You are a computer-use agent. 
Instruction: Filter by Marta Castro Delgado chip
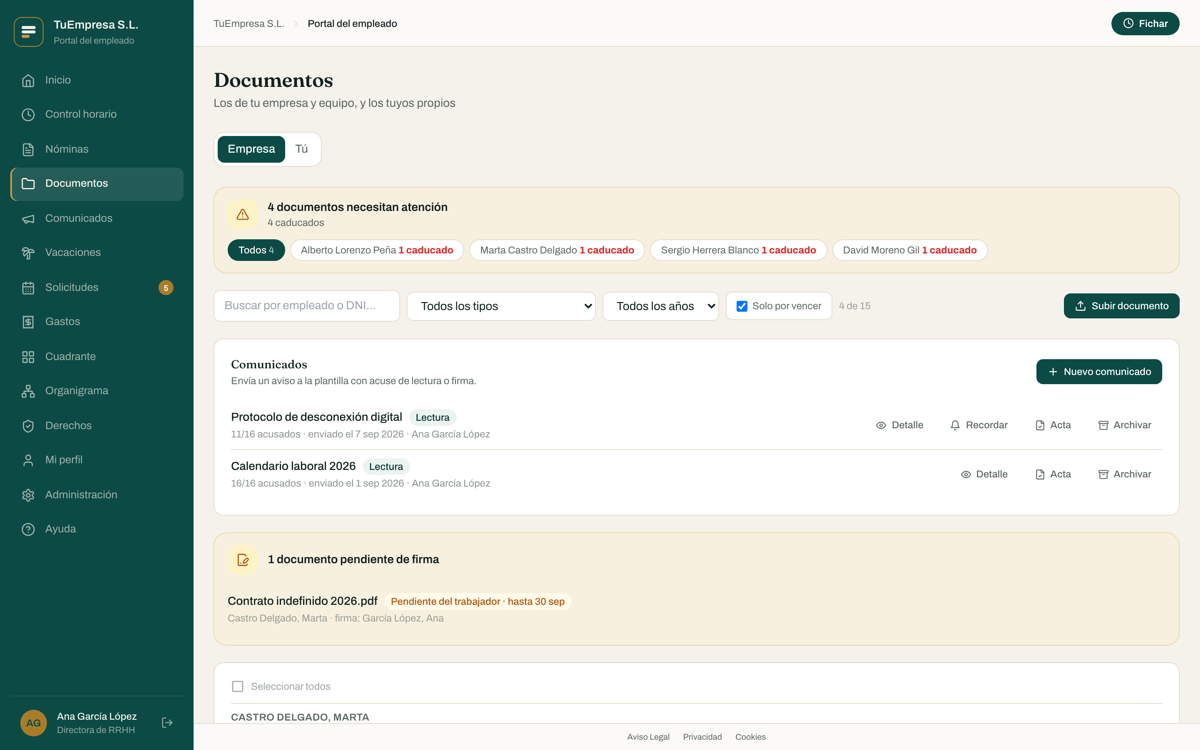tap(557, 250)
